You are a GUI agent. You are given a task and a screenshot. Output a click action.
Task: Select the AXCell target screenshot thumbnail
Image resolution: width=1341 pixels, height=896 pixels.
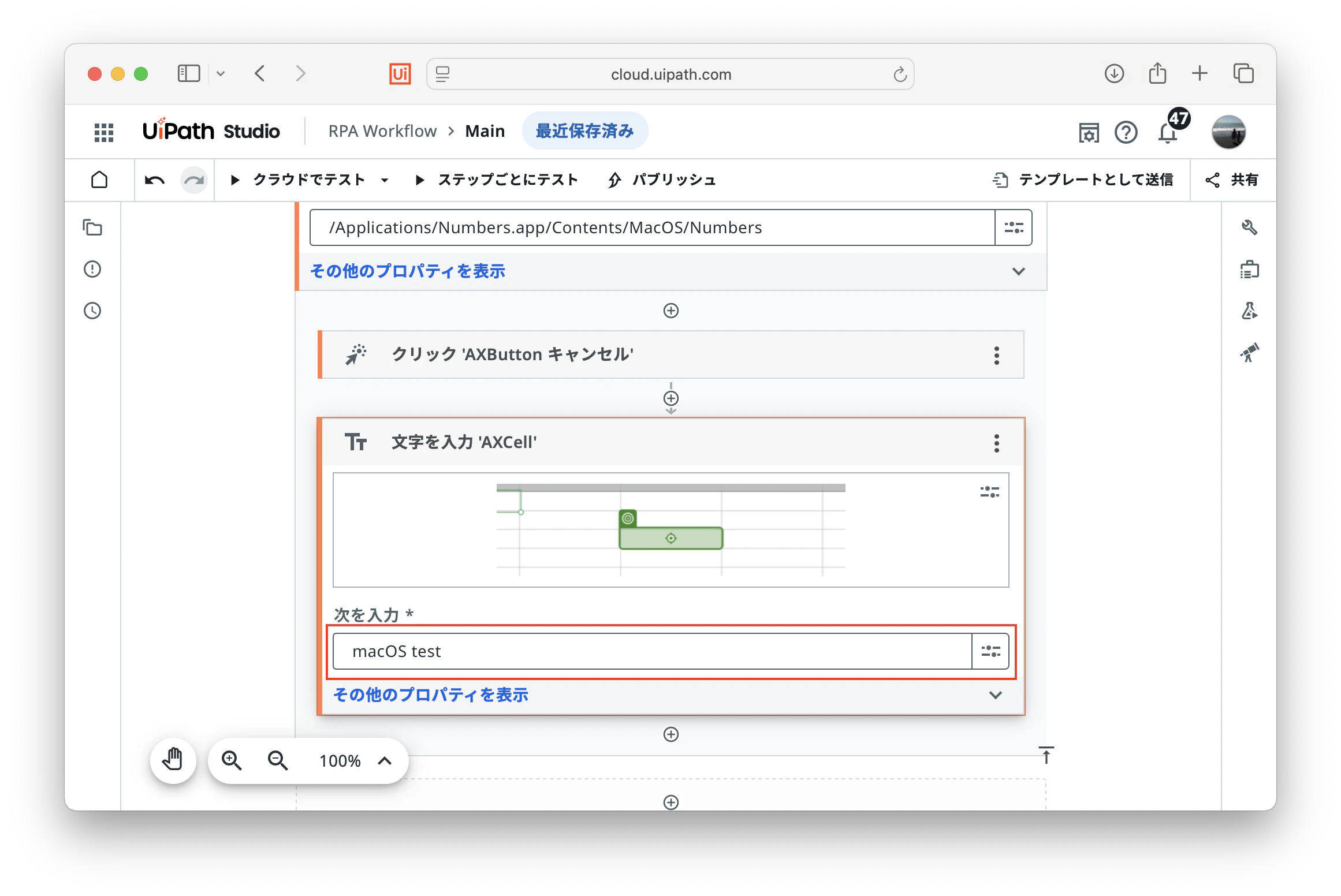[671, 530]
